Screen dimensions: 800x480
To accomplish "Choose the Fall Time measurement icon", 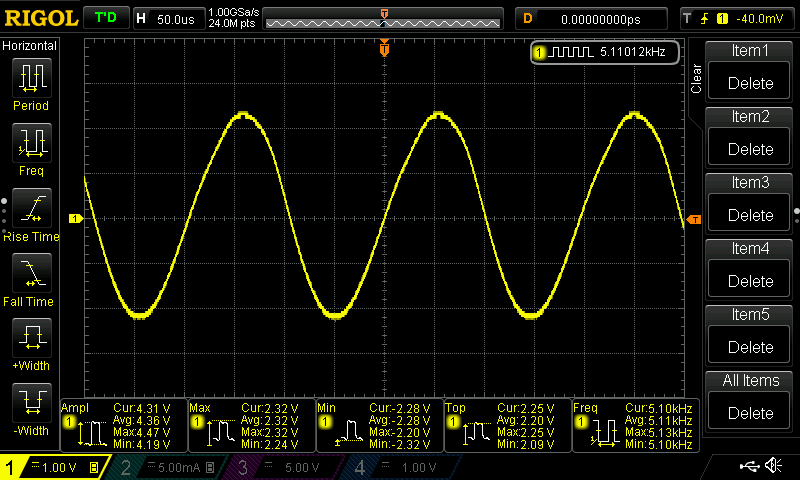I will 31,274.
